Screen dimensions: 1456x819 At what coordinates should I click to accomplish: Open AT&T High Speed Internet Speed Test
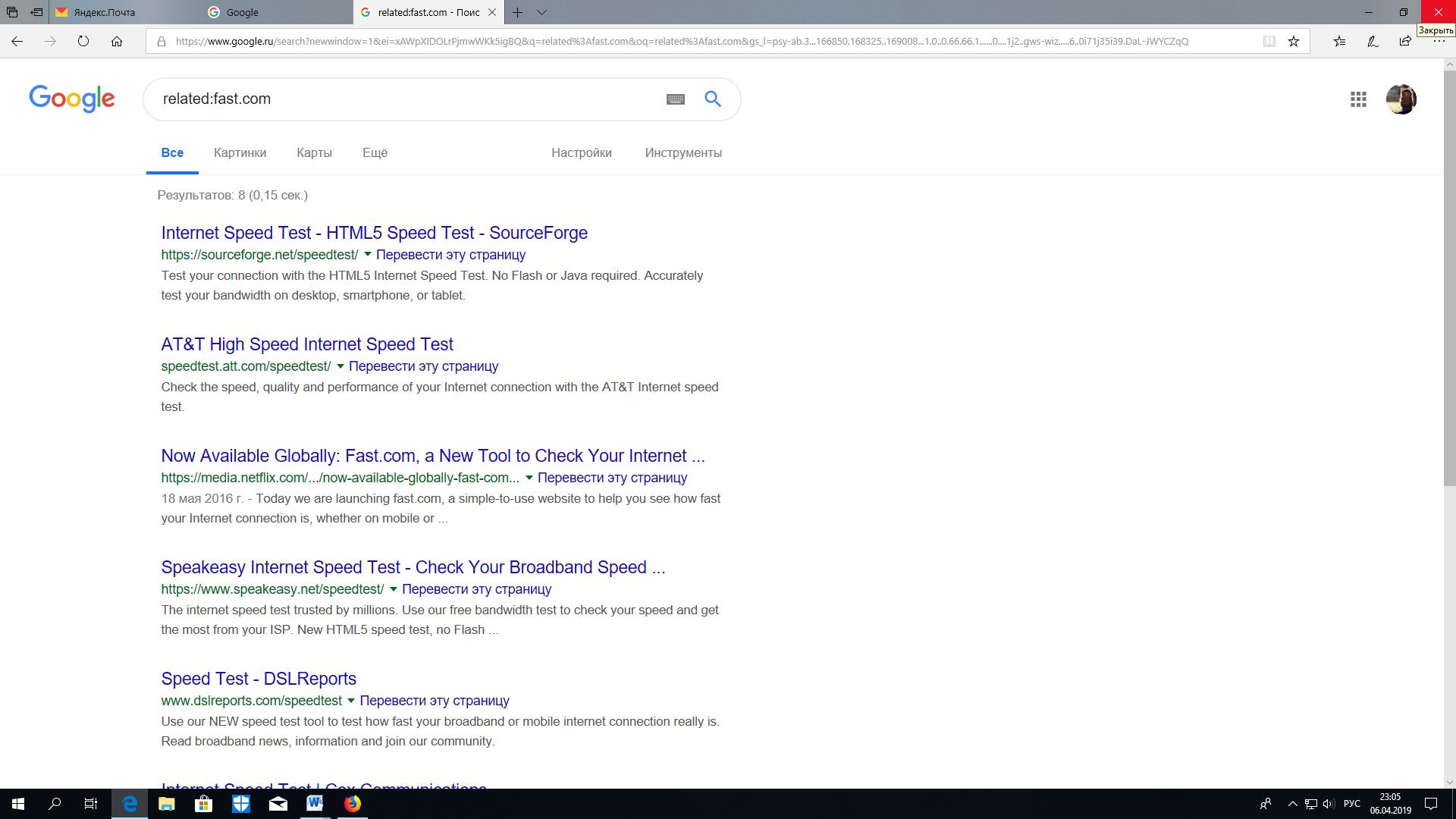(x=307, y=344)
